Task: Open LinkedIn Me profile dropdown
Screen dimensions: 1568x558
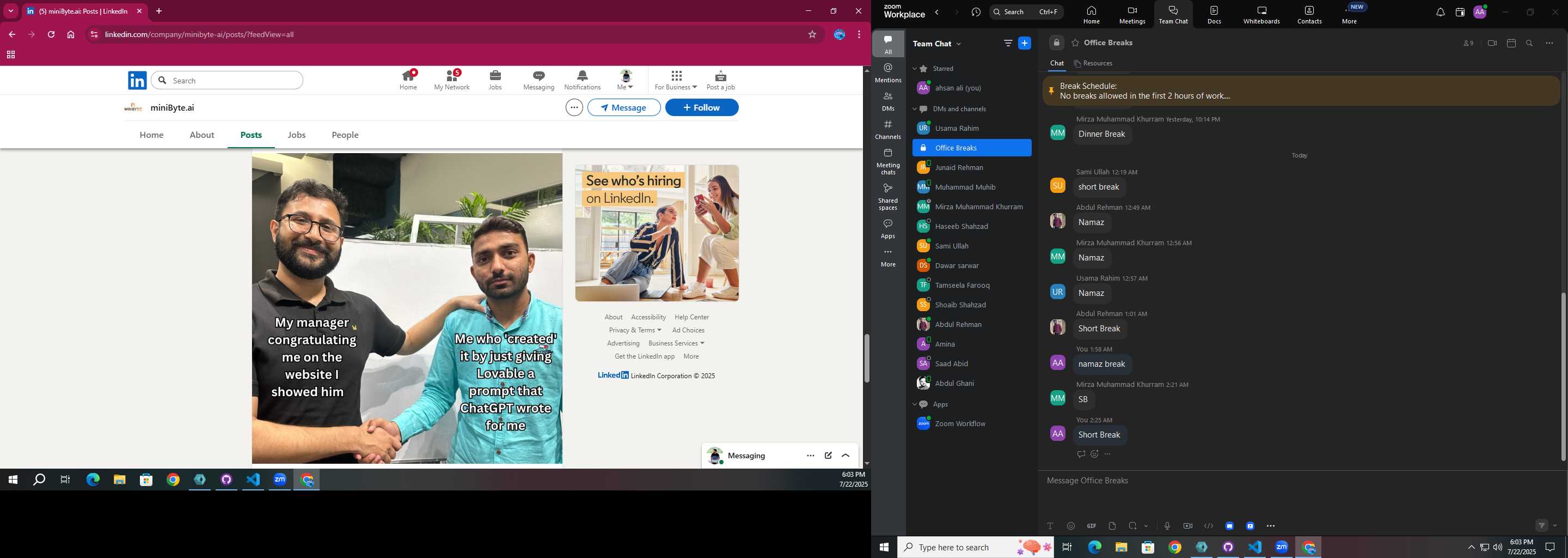Action: click(x=626, y=81)
